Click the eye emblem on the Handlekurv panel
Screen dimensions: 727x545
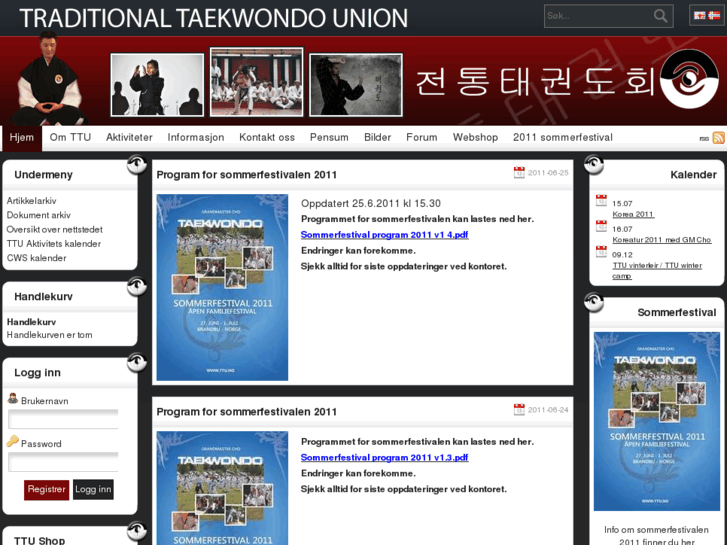pyautogui.click(x=137, y=286)
